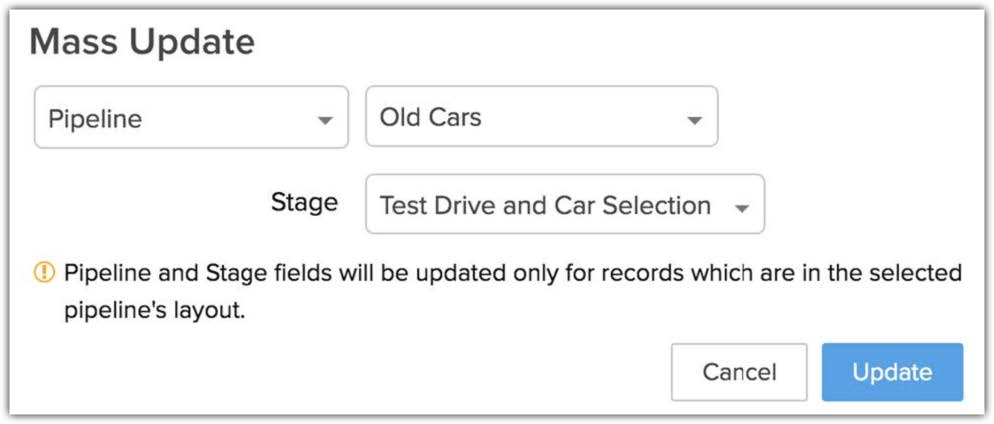This screenshot has height=424, width=994.
Task: Select the word Pipeline in the first combo box
Action: click(95, 119)
